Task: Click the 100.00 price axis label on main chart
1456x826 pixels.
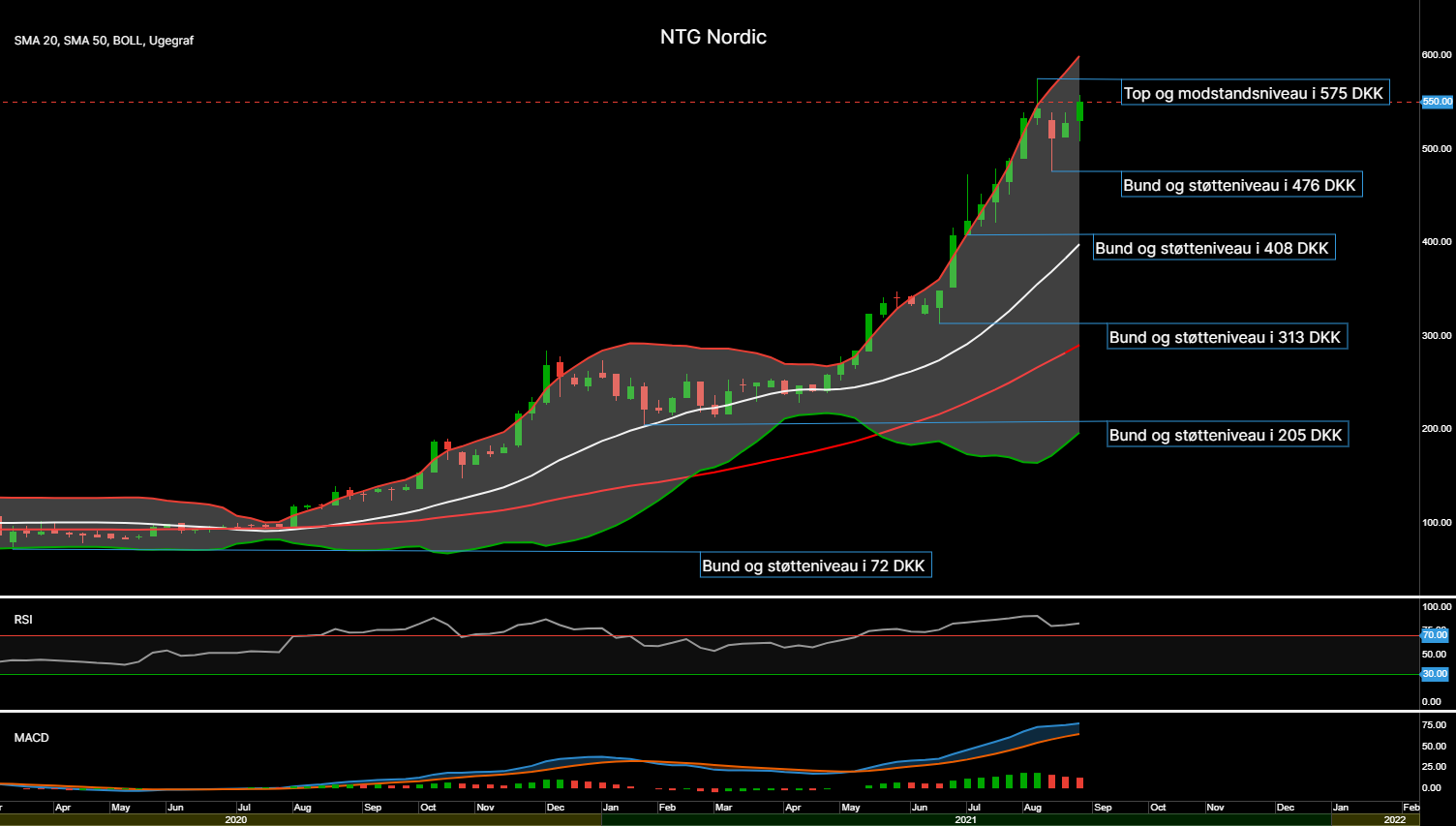Action: coord(1437,523)
